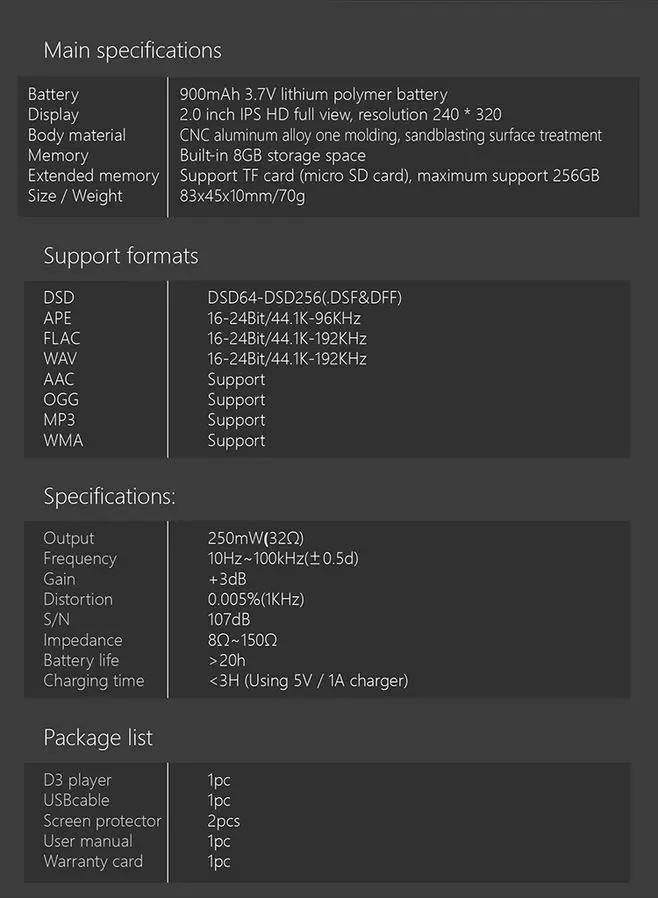This screenshot has width=658, height=898.
Task: Select the APE 16-24Bit/44.1K-96KHz value
Action: pos(284,318)
